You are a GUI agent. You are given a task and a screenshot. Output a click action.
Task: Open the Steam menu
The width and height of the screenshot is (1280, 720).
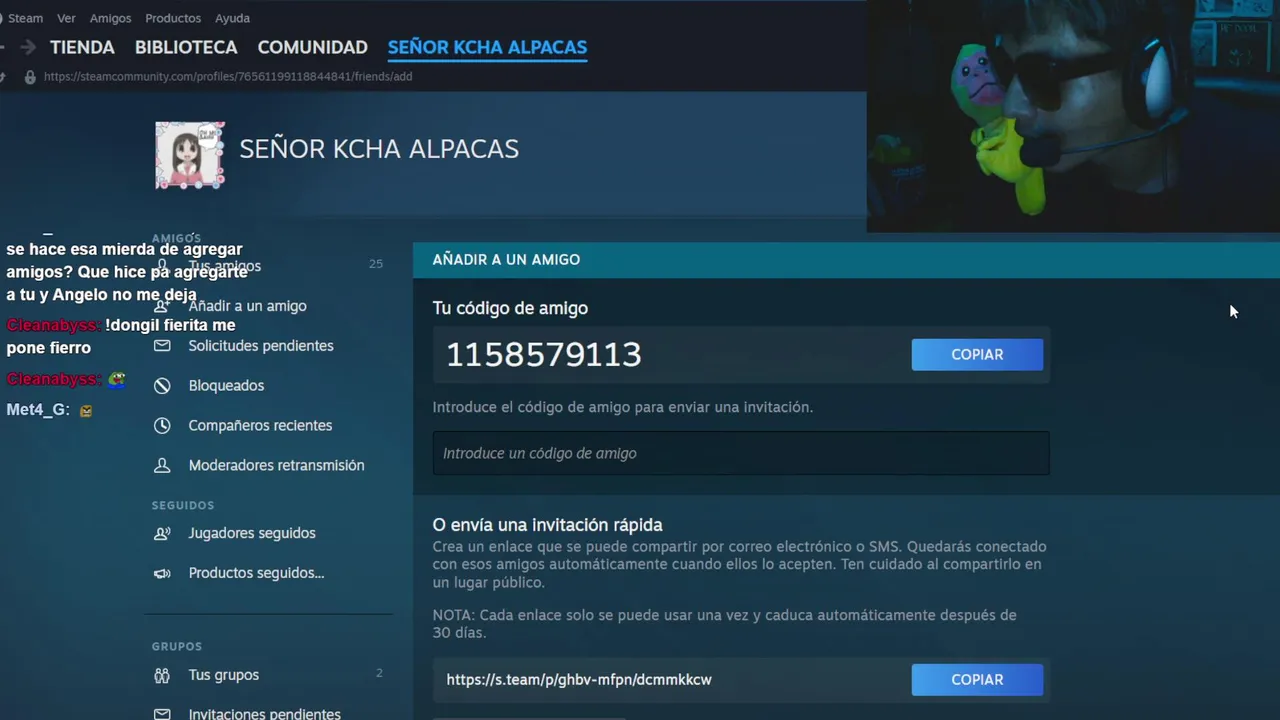coord(26,18)
